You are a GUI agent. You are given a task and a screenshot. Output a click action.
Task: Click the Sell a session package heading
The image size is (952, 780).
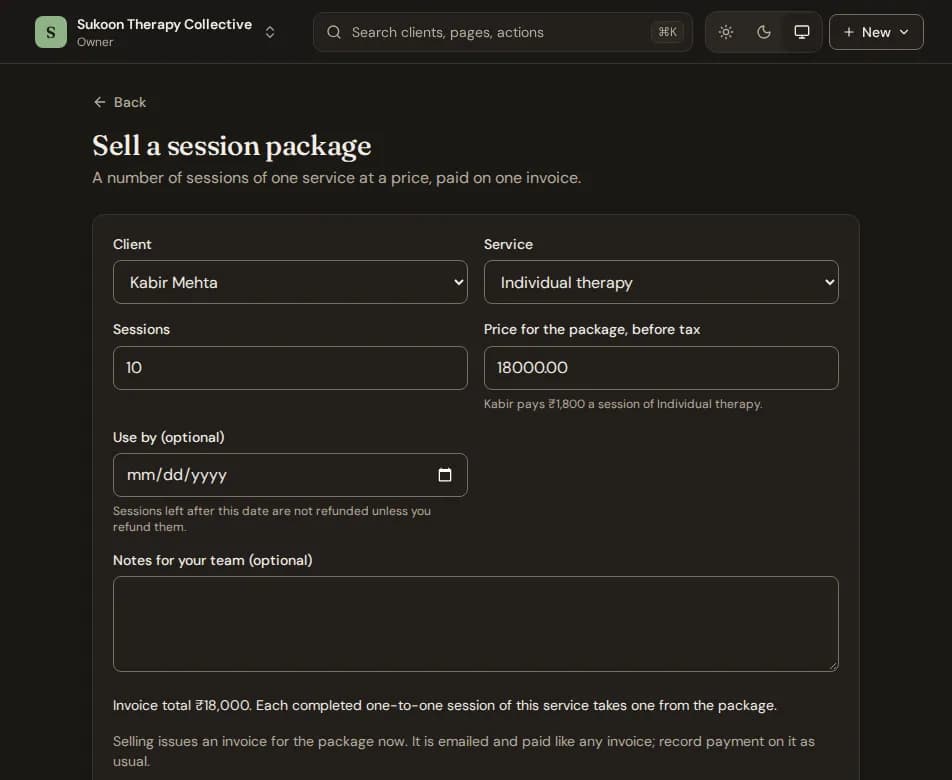point(232,146)
